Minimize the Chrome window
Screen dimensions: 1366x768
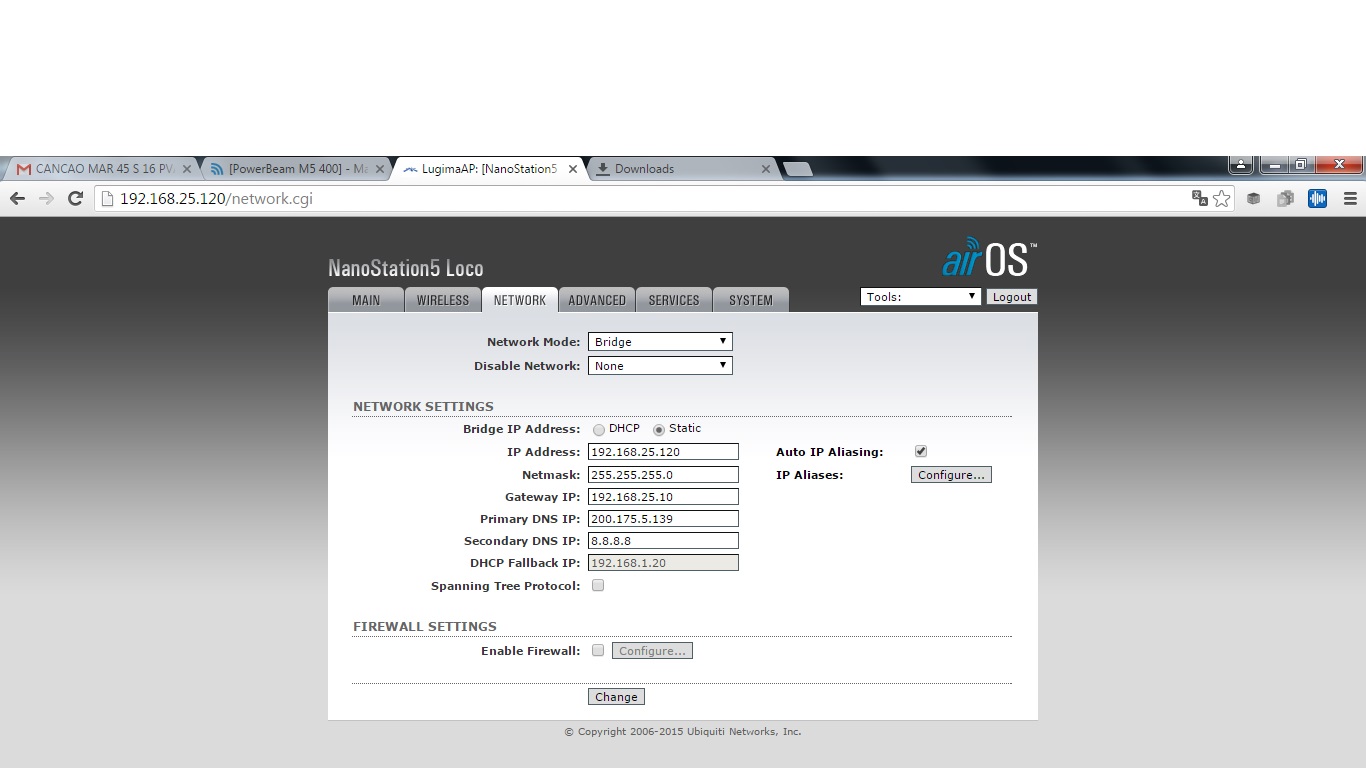[x=1273, y=164]
